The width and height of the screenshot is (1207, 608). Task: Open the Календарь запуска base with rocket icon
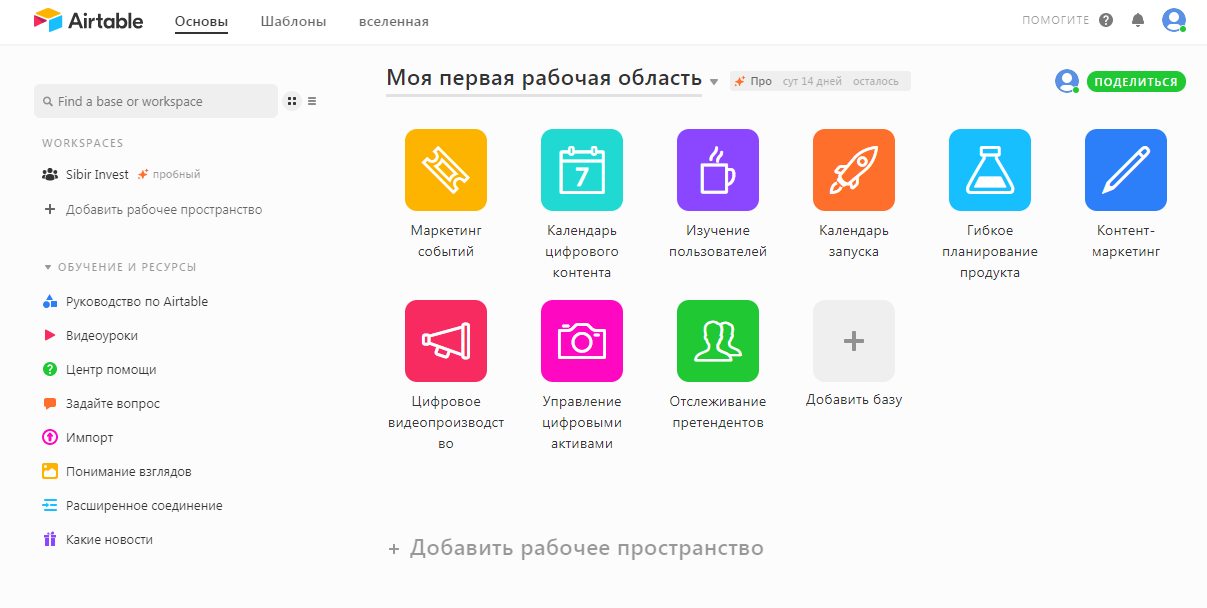[x=853, y=170]
